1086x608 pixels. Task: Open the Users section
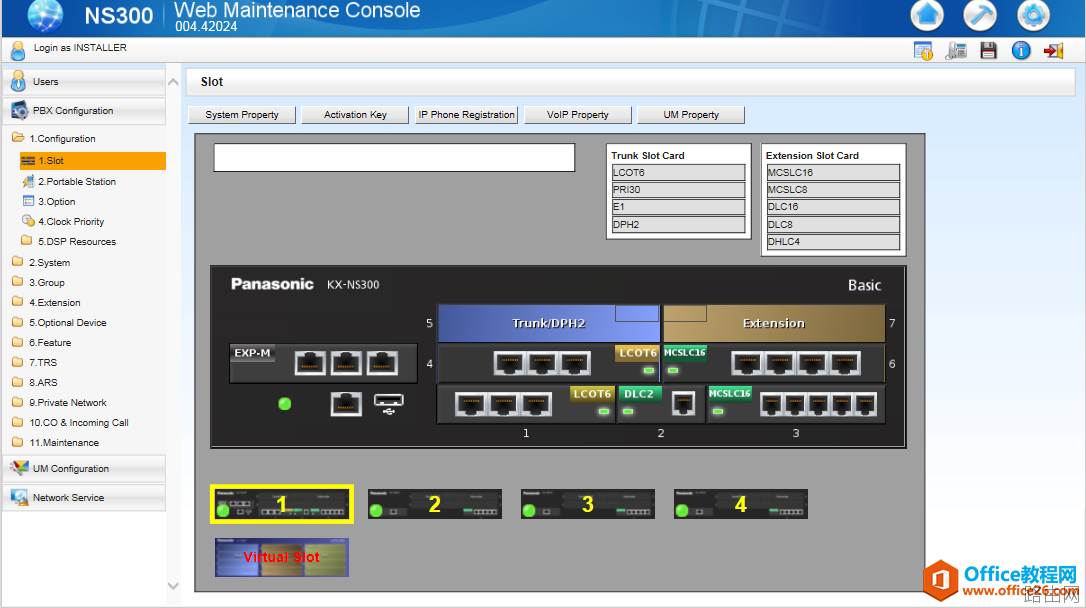[84, 82]
